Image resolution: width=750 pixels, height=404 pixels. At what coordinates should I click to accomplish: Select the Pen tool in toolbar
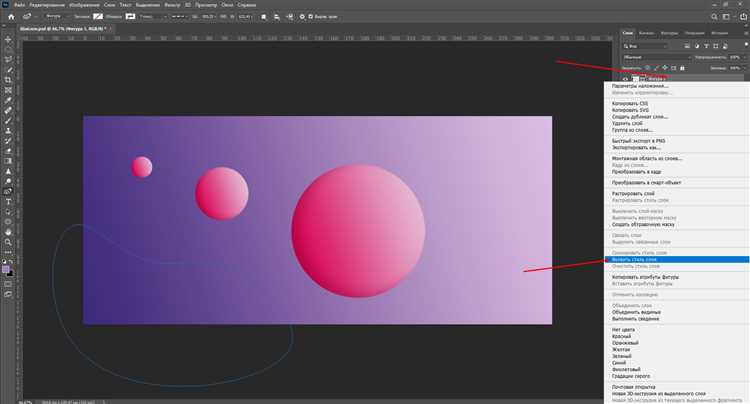point(8,191)
